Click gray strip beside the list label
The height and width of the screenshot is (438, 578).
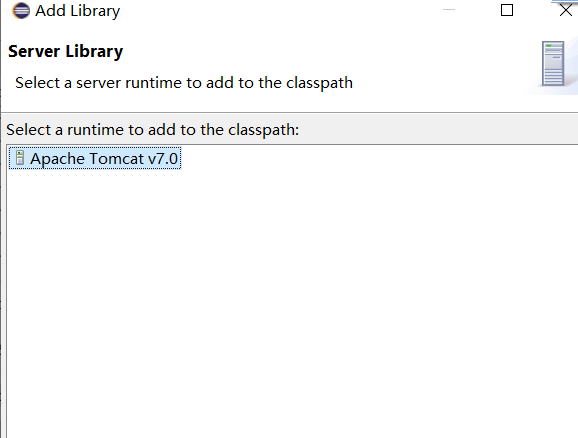(x=439, y=130)
